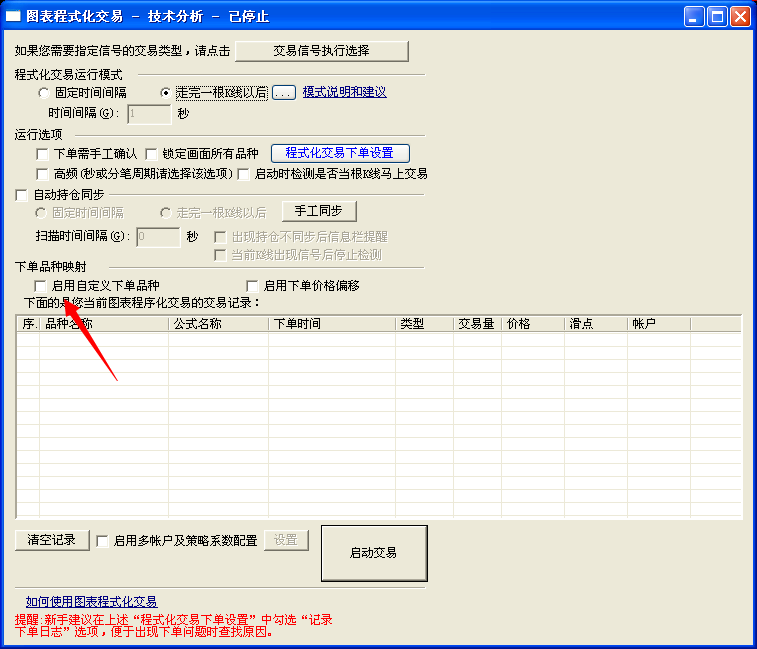Click the 启动交易 button
Screen dimensions: 757x649
click(374, 553)
